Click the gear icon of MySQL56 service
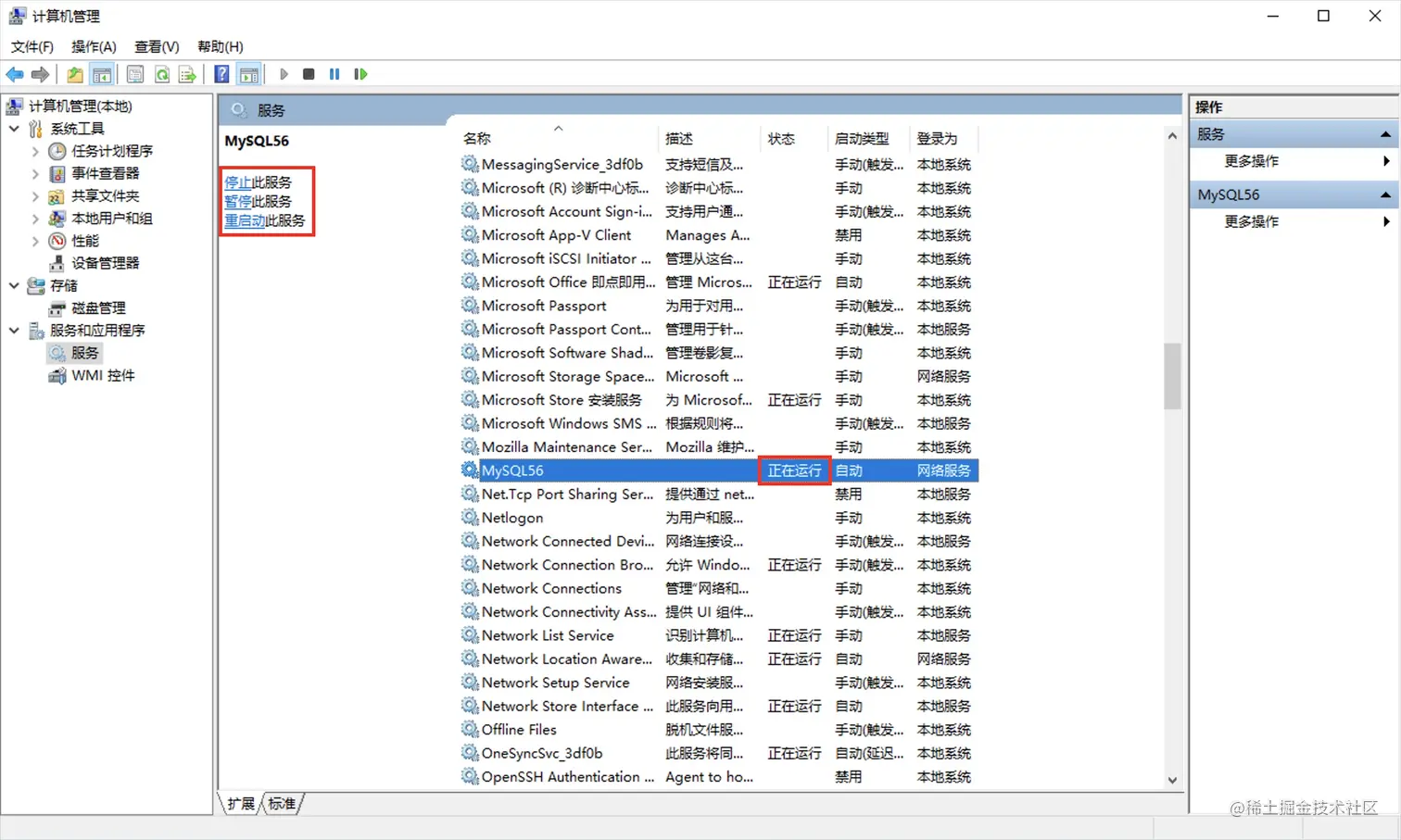This screenshot has width=1401, height=840. (470, 470)
